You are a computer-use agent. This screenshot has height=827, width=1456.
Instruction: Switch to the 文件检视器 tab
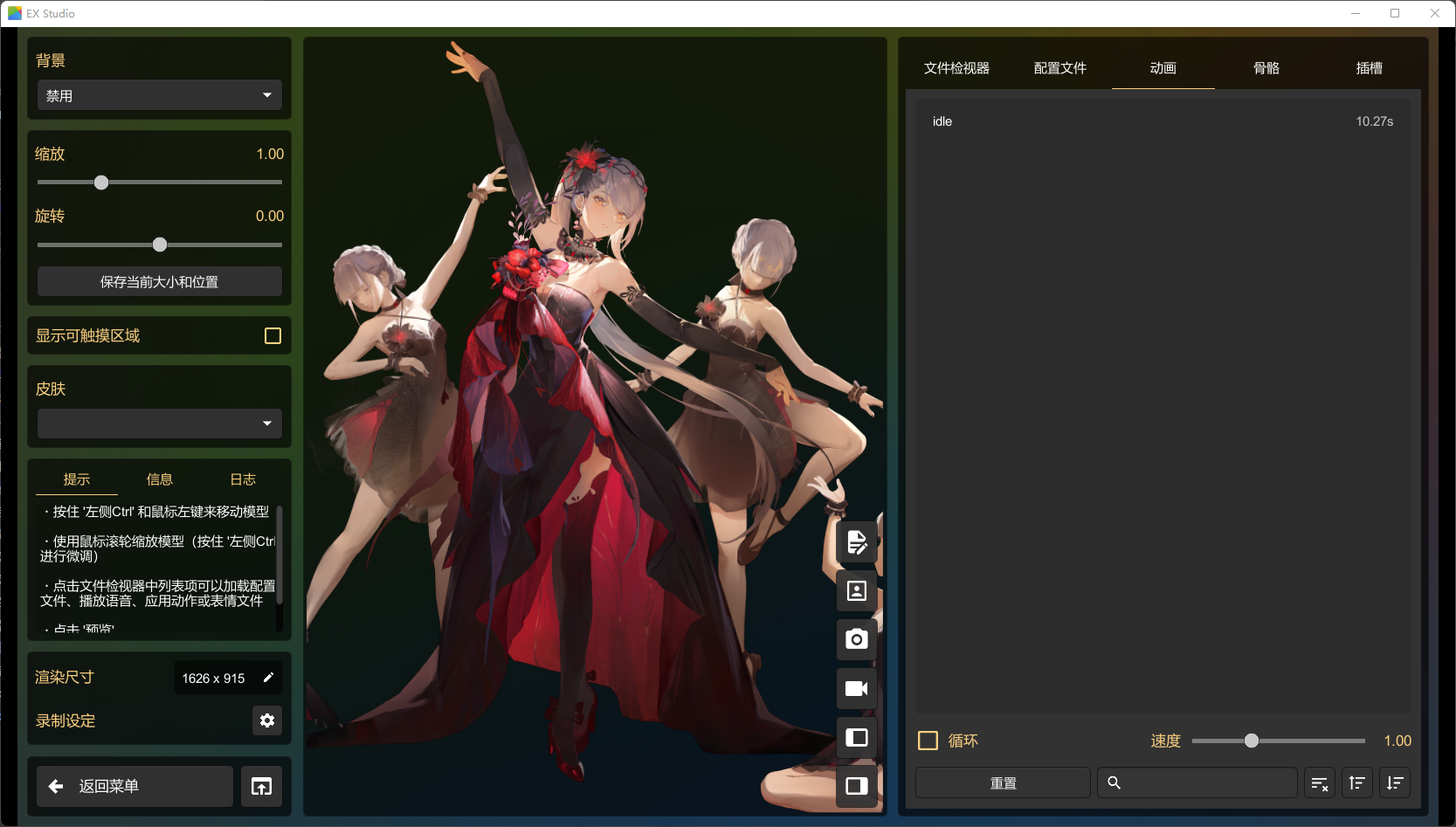coord(957,68)
